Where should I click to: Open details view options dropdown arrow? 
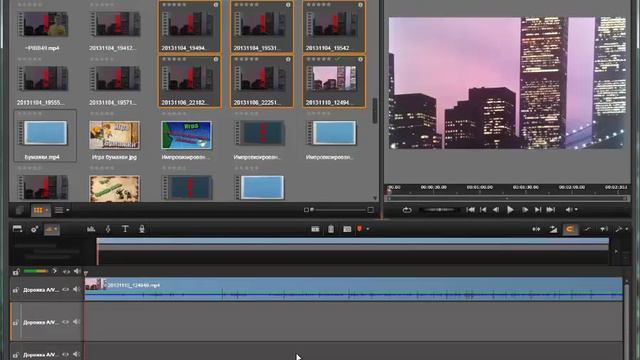[x=67, y=210]
